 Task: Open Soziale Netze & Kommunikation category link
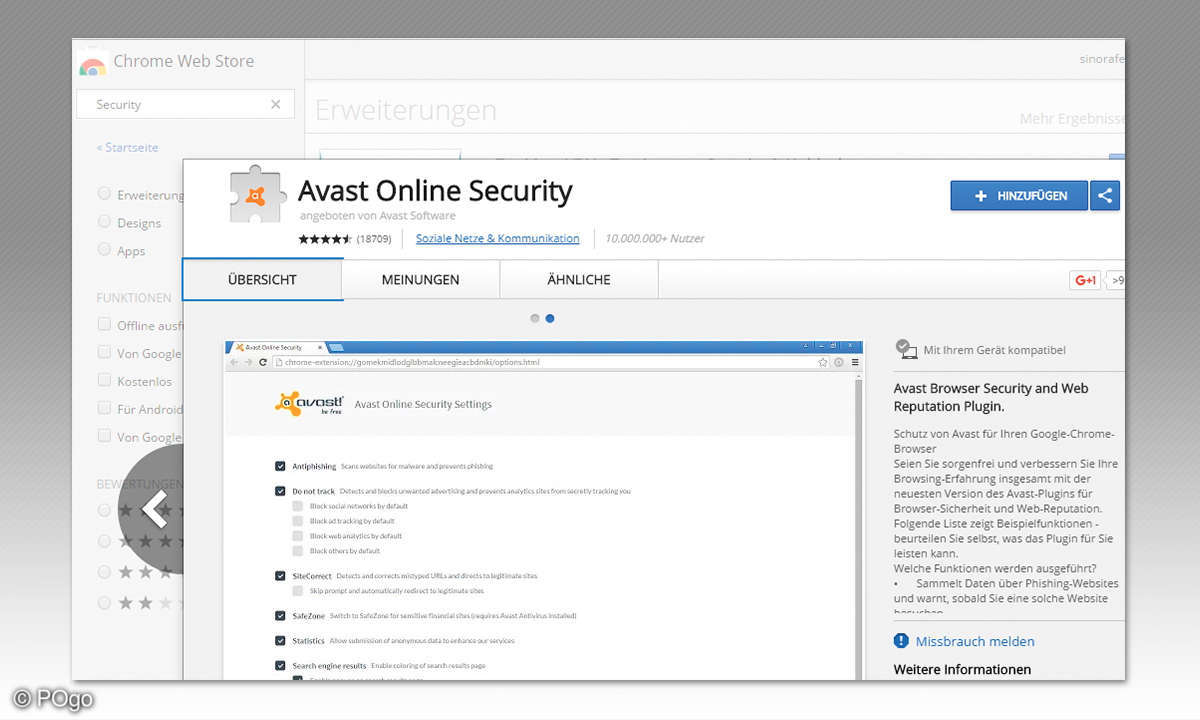tap(498, 239)
